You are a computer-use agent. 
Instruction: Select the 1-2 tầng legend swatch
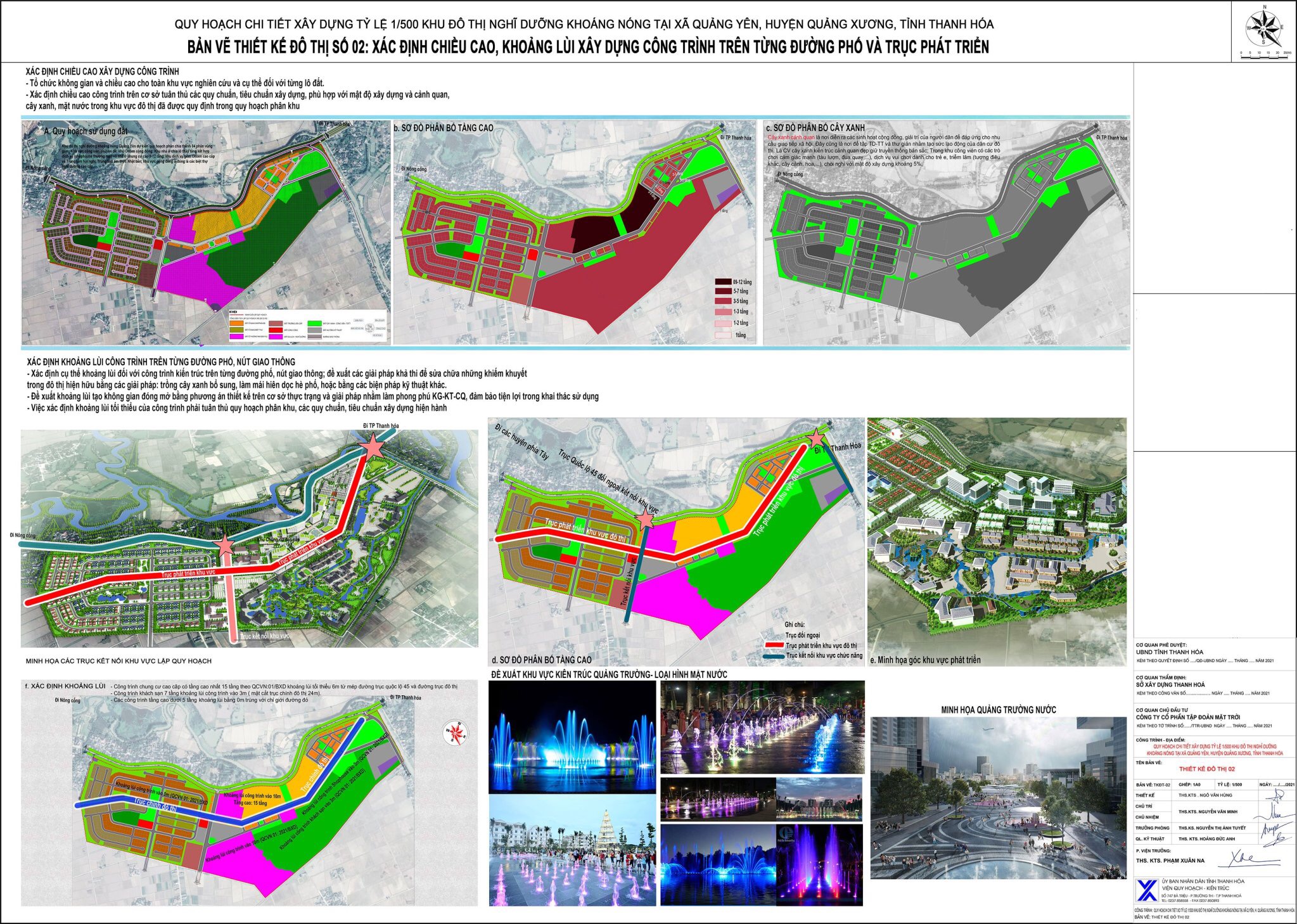[x=723, y=323]
